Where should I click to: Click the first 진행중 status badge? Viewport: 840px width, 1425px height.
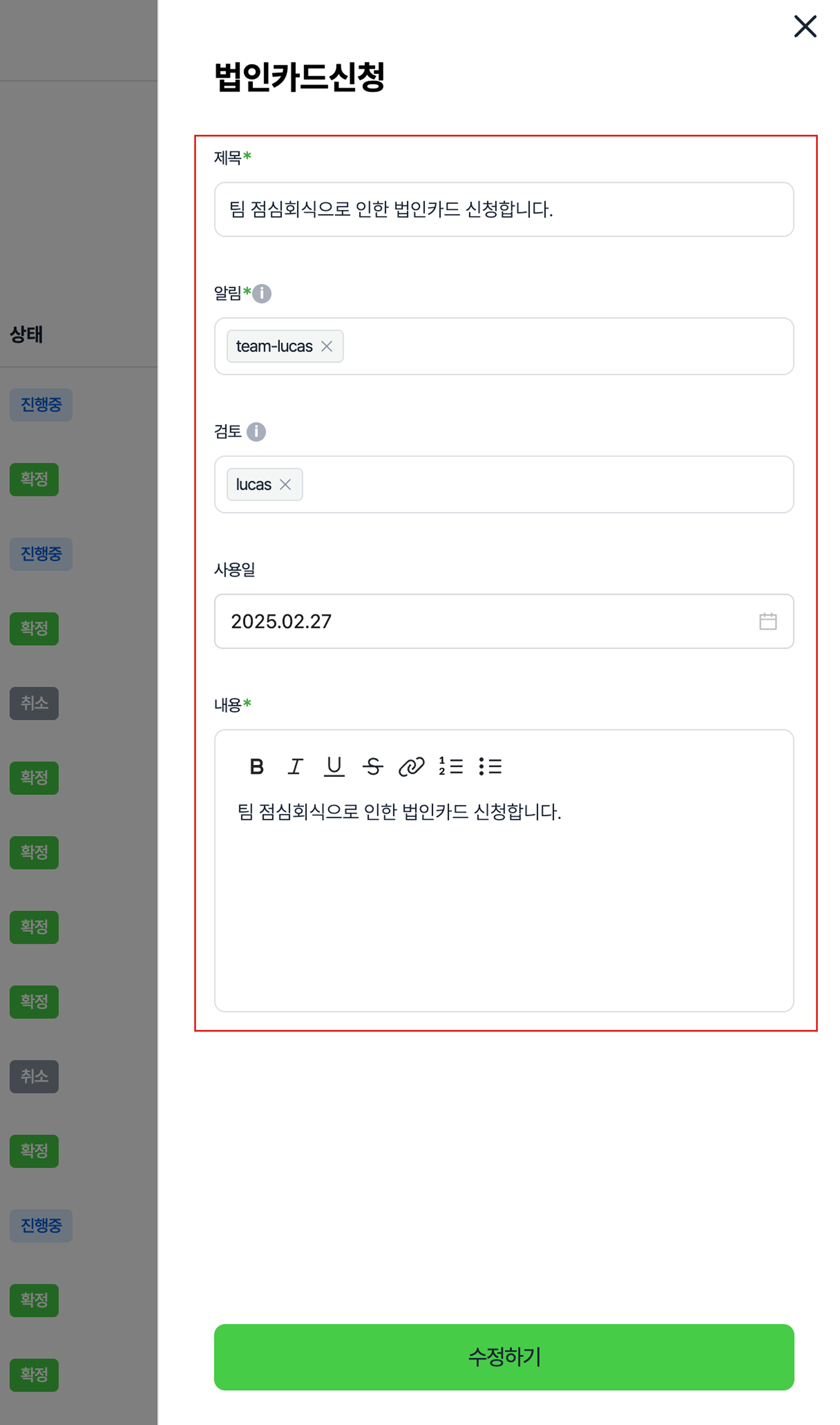pyautogui.click(x=41, y=404)
